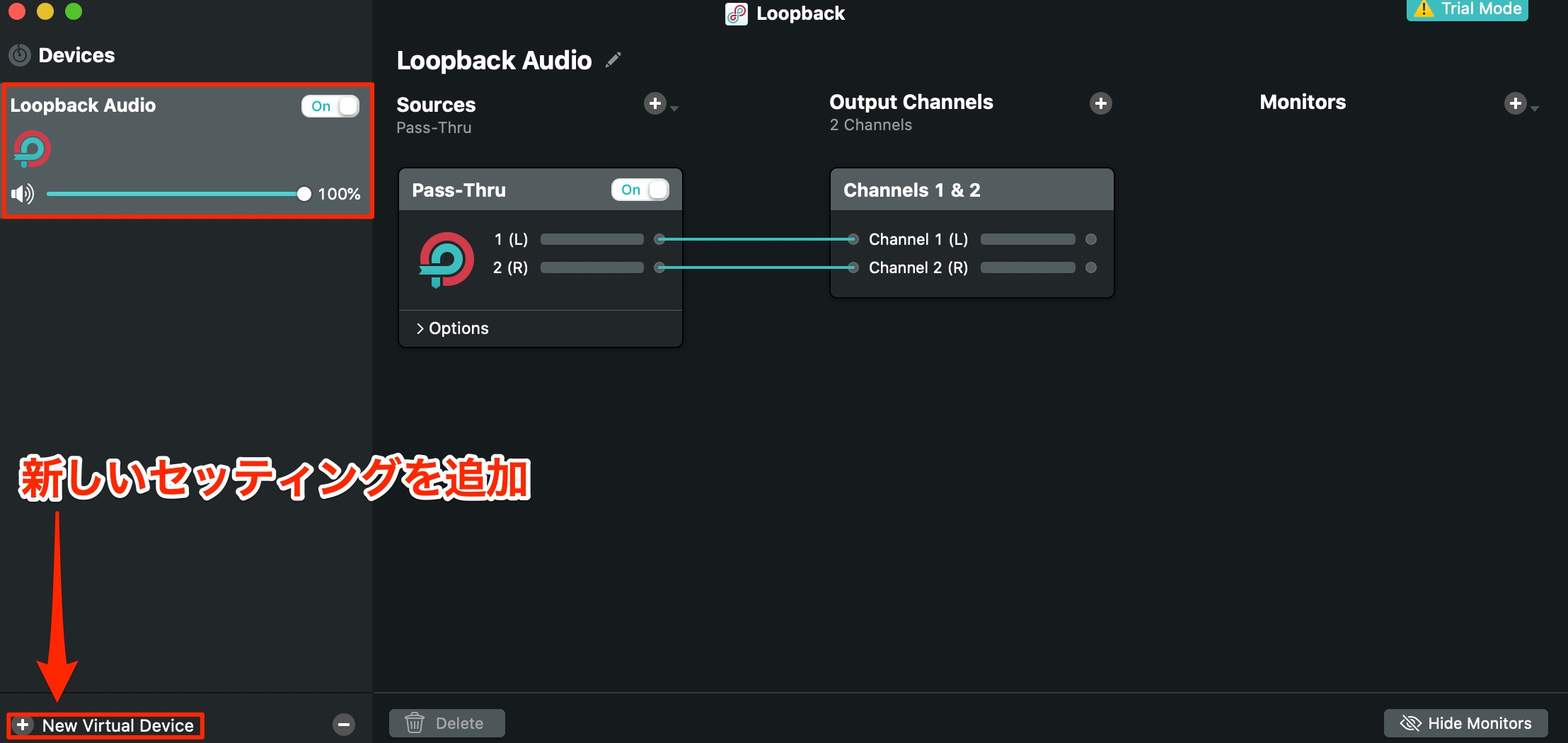Click New Virtual Device button
1568x743 pixels.
pyautogui.click(x=105, y=725)
